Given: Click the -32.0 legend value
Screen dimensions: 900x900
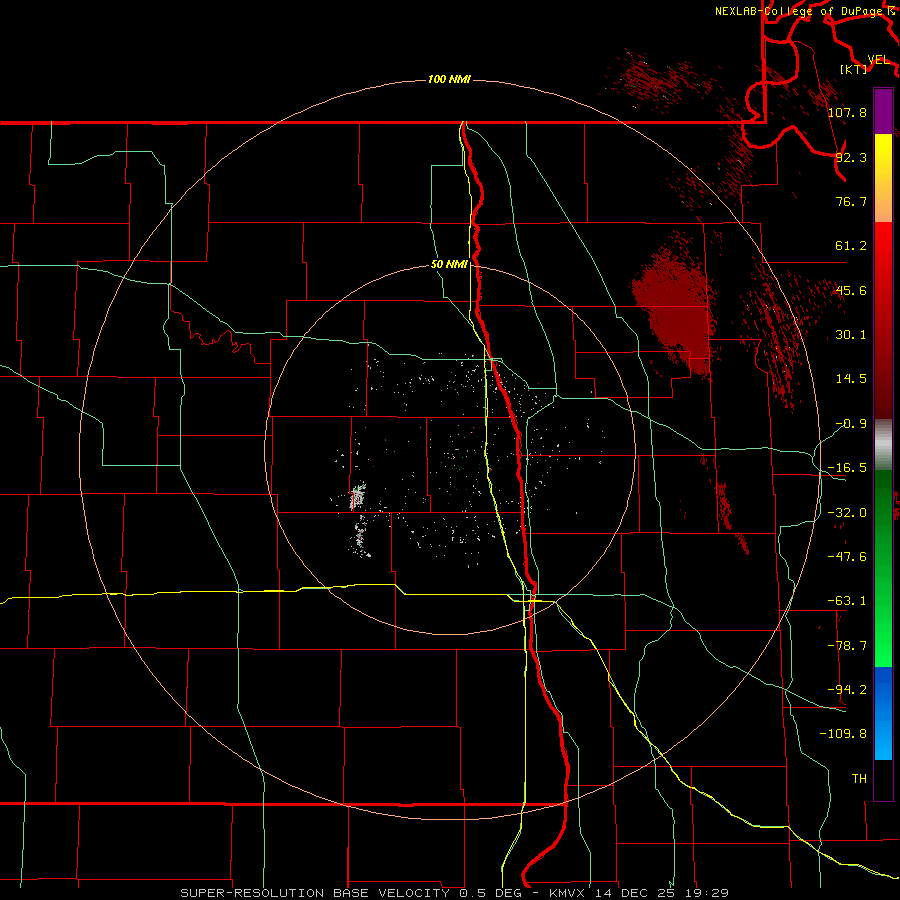Looking at the screenshot, I should [x=847, y=513].
